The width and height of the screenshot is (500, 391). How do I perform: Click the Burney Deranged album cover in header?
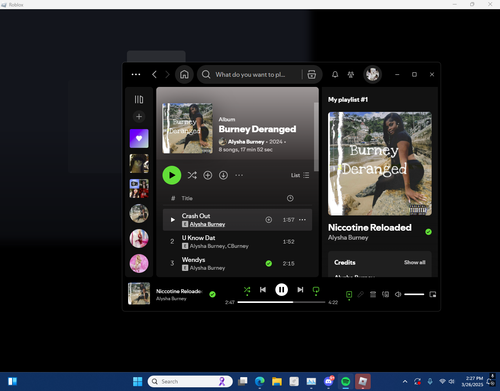[x=187, y=128]
